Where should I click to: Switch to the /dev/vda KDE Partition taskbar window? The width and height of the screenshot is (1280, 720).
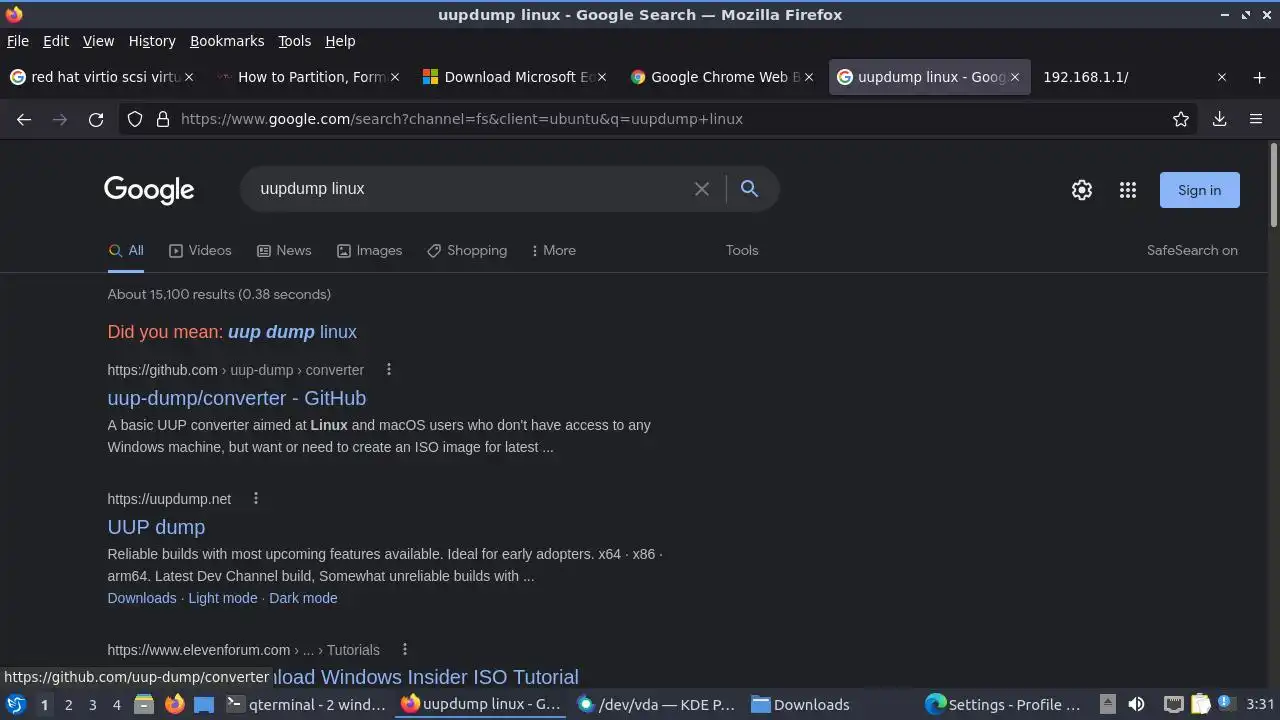pos(656,704)
